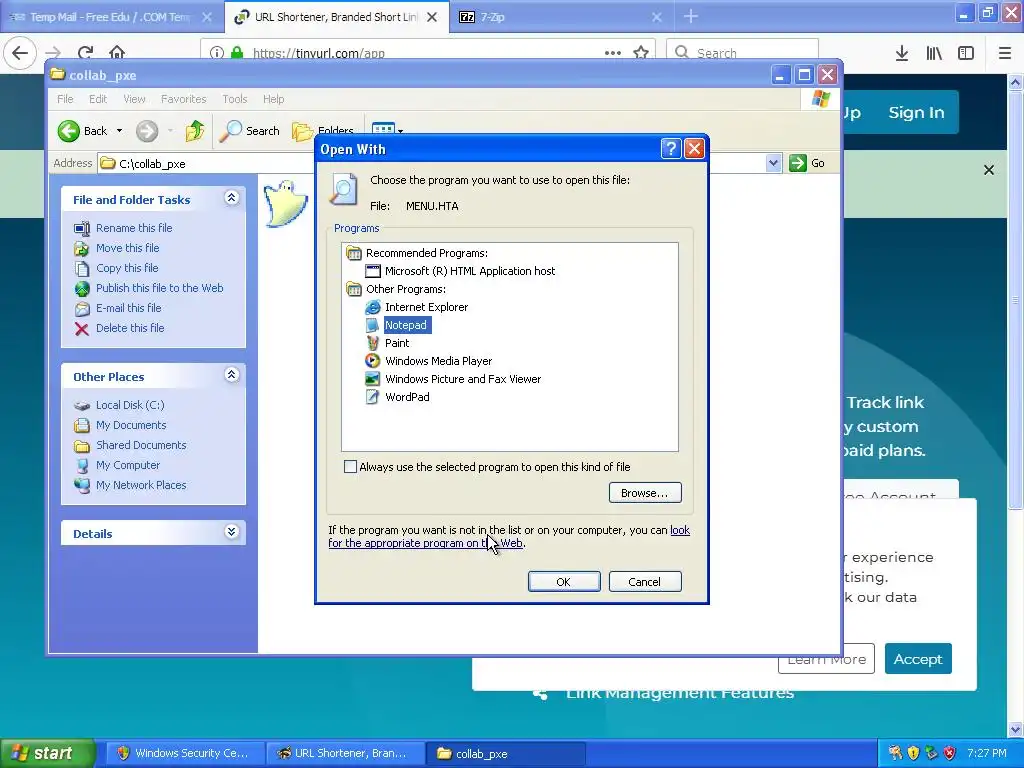Click Publish this file to the Web
This screenshot has width=1024, height=768.
[159, 288]
